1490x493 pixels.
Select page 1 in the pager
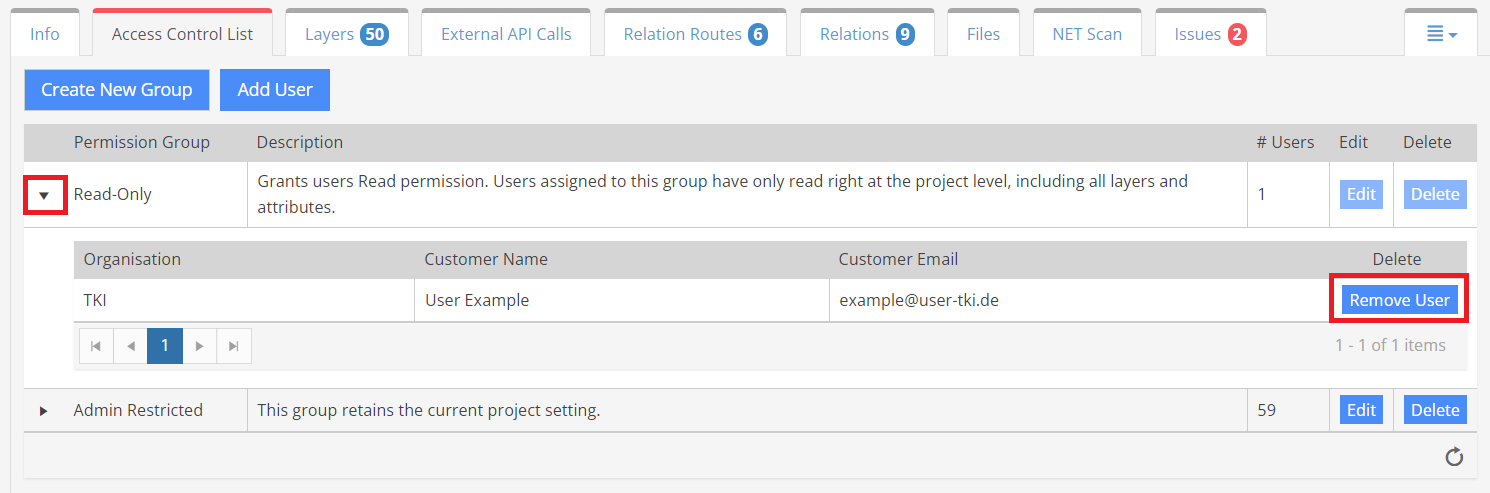[165, 346]
